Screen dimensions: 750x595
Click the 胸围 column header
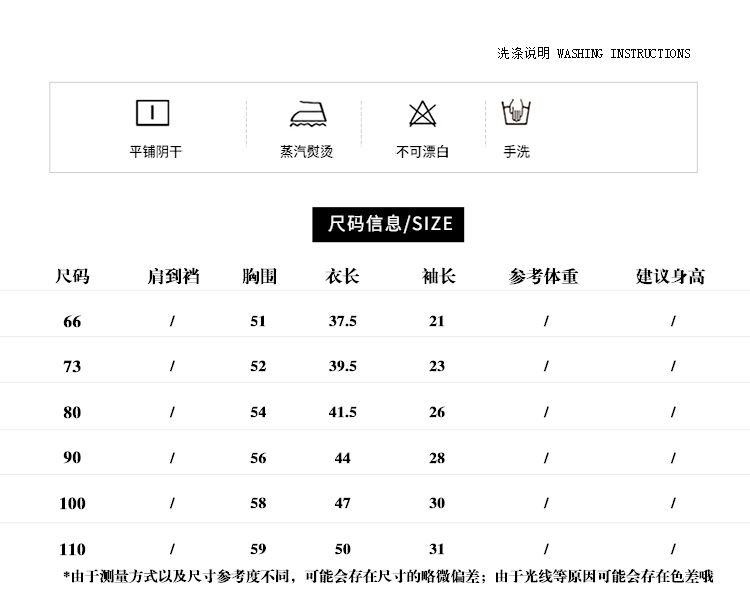click(259, 276)
